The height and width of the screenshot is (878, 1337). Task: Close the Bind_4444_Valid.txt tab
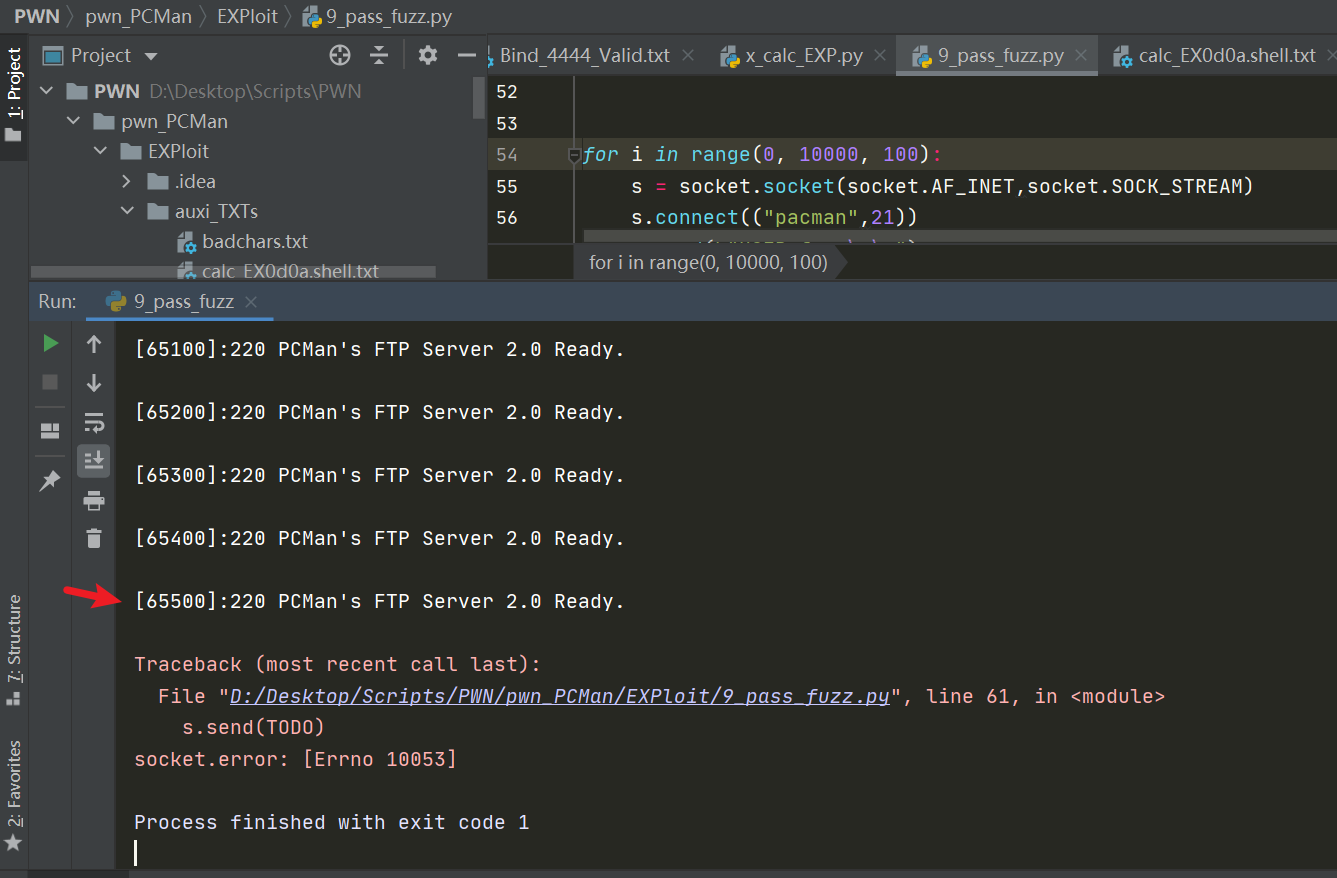point(688,55)
